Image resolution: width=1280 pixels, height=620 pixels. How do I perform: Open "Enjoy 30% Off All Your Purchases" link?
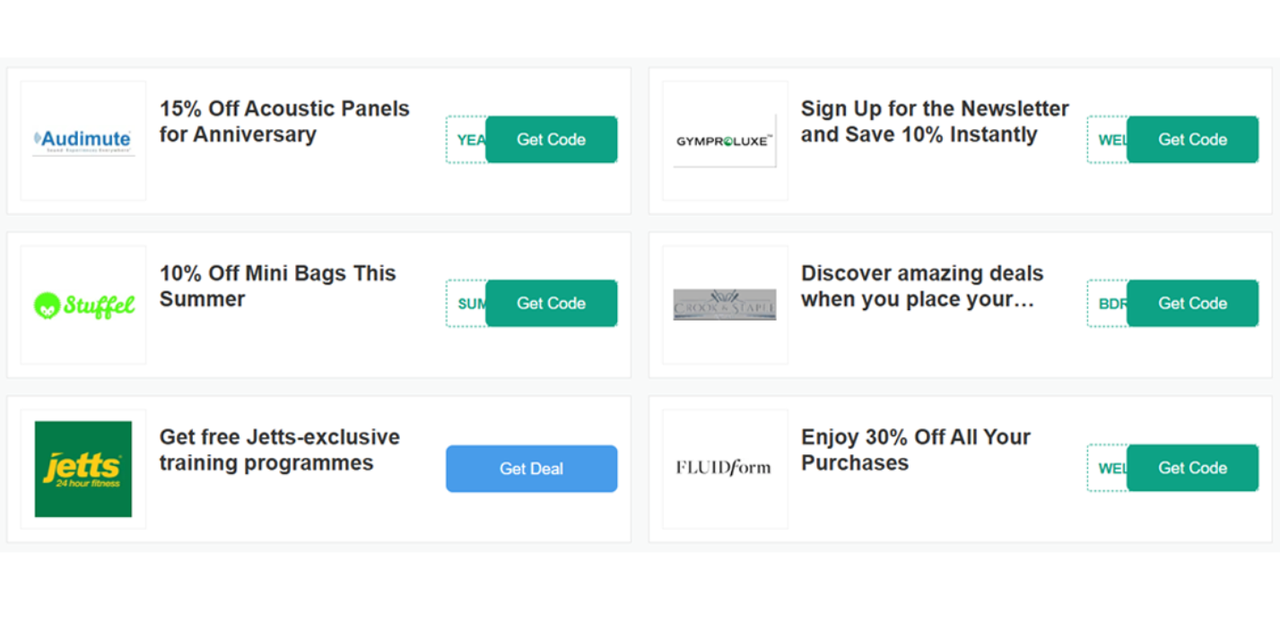915,450
